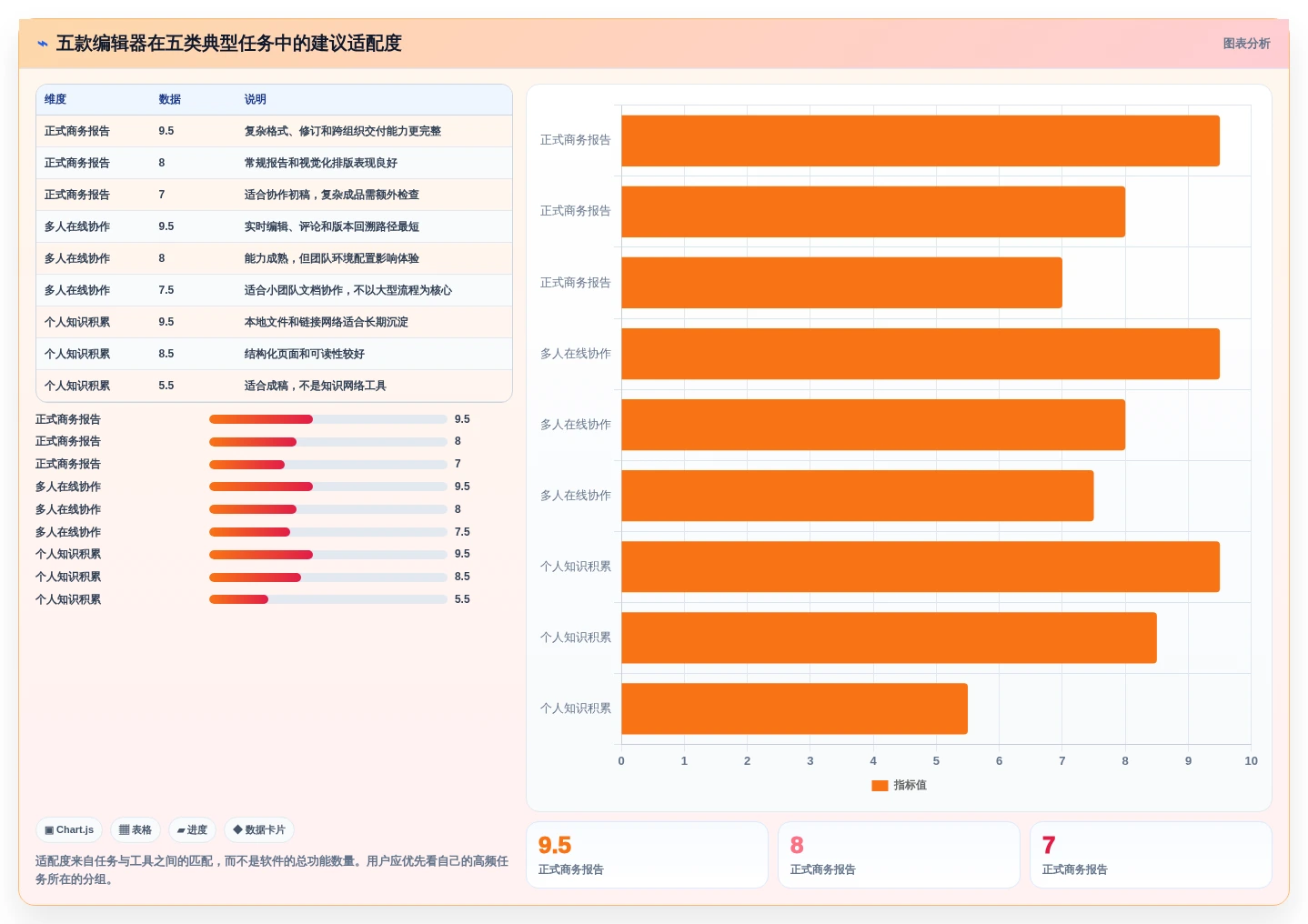Image resolution: width=1308 pixels, height=924 pixels.
Task: Click the 个人知识积累 chart bar reaching 8.5
Action: [x=889, y=638]
